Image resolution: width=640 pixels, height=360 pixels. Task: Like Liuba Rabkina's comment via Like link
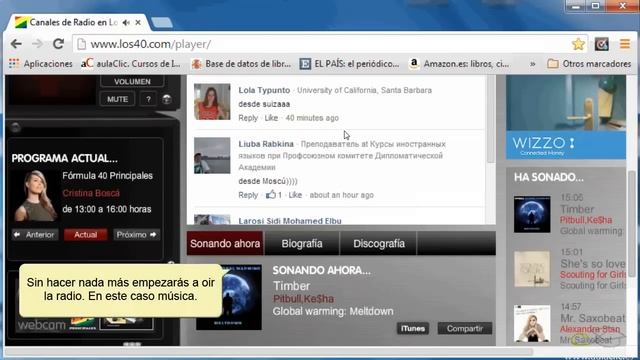[x=295, y=195]
